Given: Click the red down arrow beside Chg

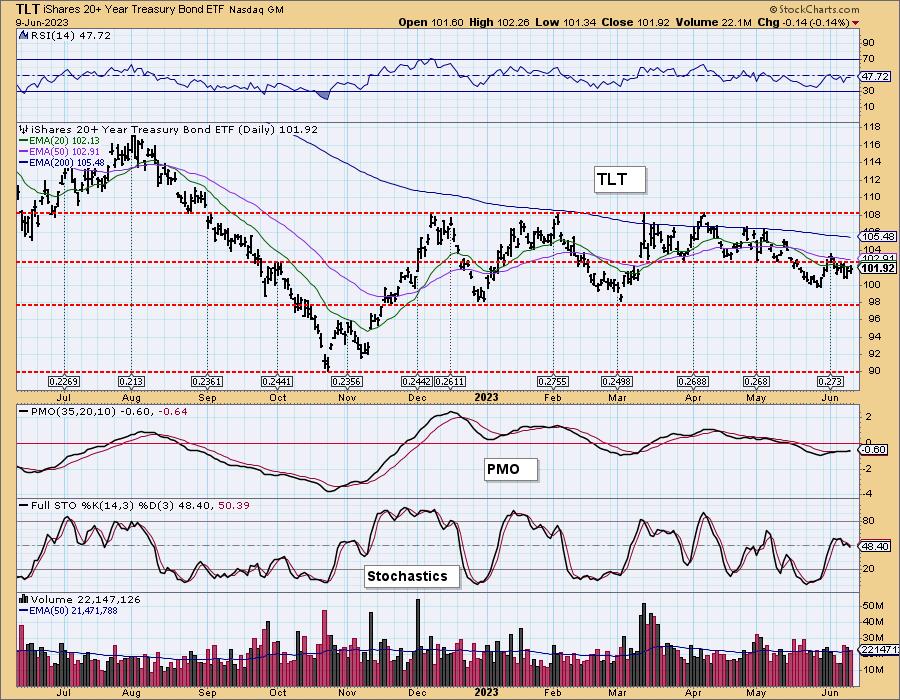Looking at the screenshot, I should click(x=856, y=23).
